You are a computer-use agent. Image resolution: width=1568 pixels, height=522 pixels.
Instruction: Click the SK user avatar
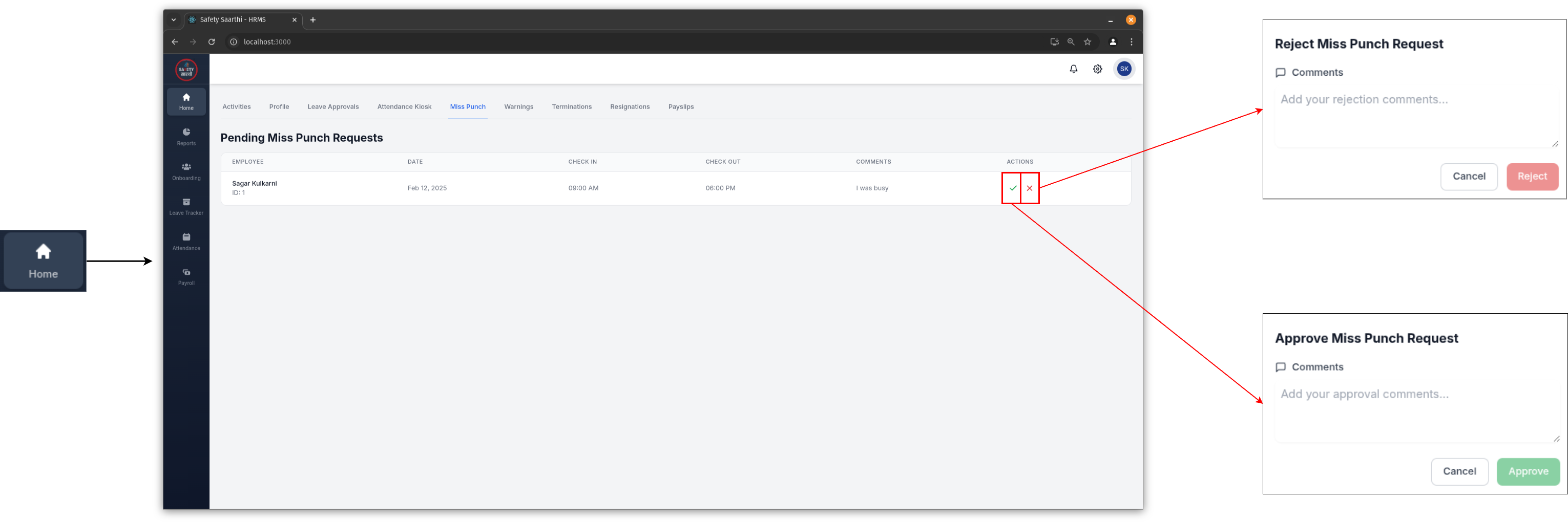click(1124, 69)
